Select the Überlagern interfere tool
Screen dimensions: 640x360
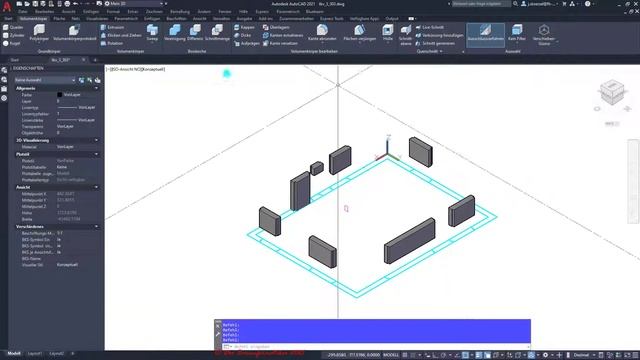click(276, 27)
